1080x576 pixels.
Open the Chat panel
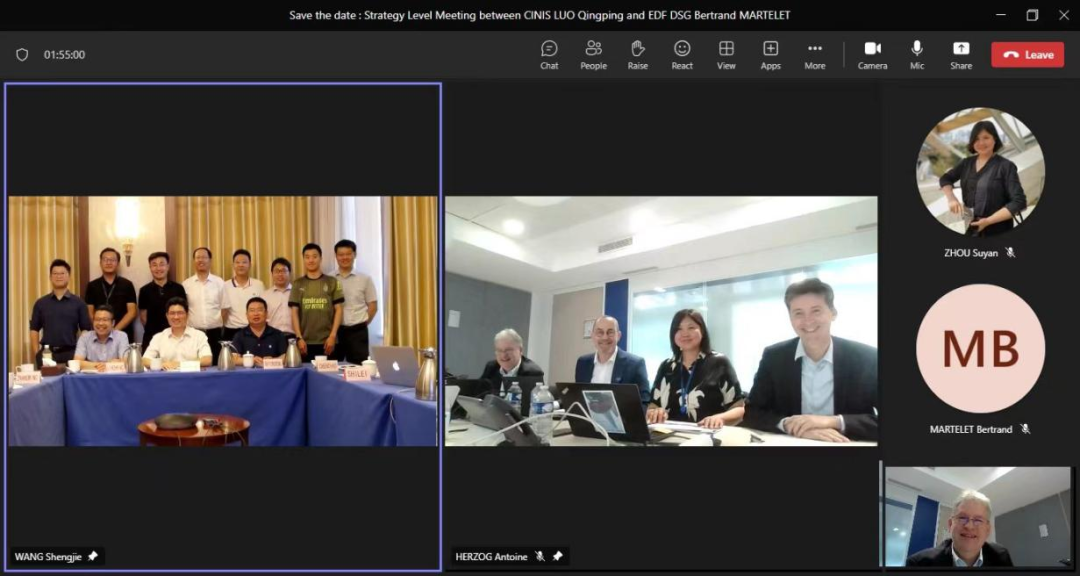click(549, 54)
